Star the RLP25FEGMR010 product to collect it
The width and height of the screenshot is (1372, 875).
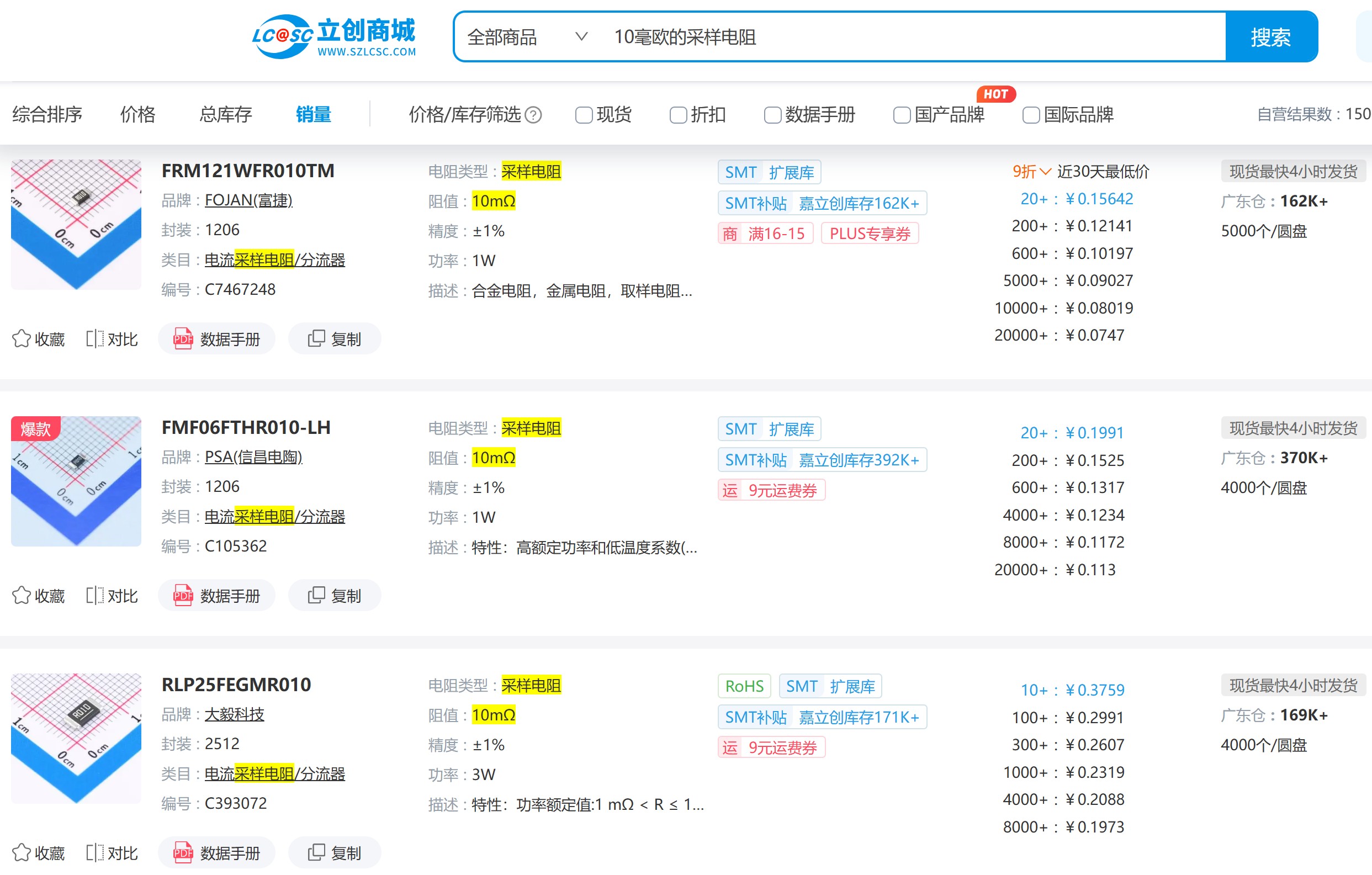coord(22,852)
